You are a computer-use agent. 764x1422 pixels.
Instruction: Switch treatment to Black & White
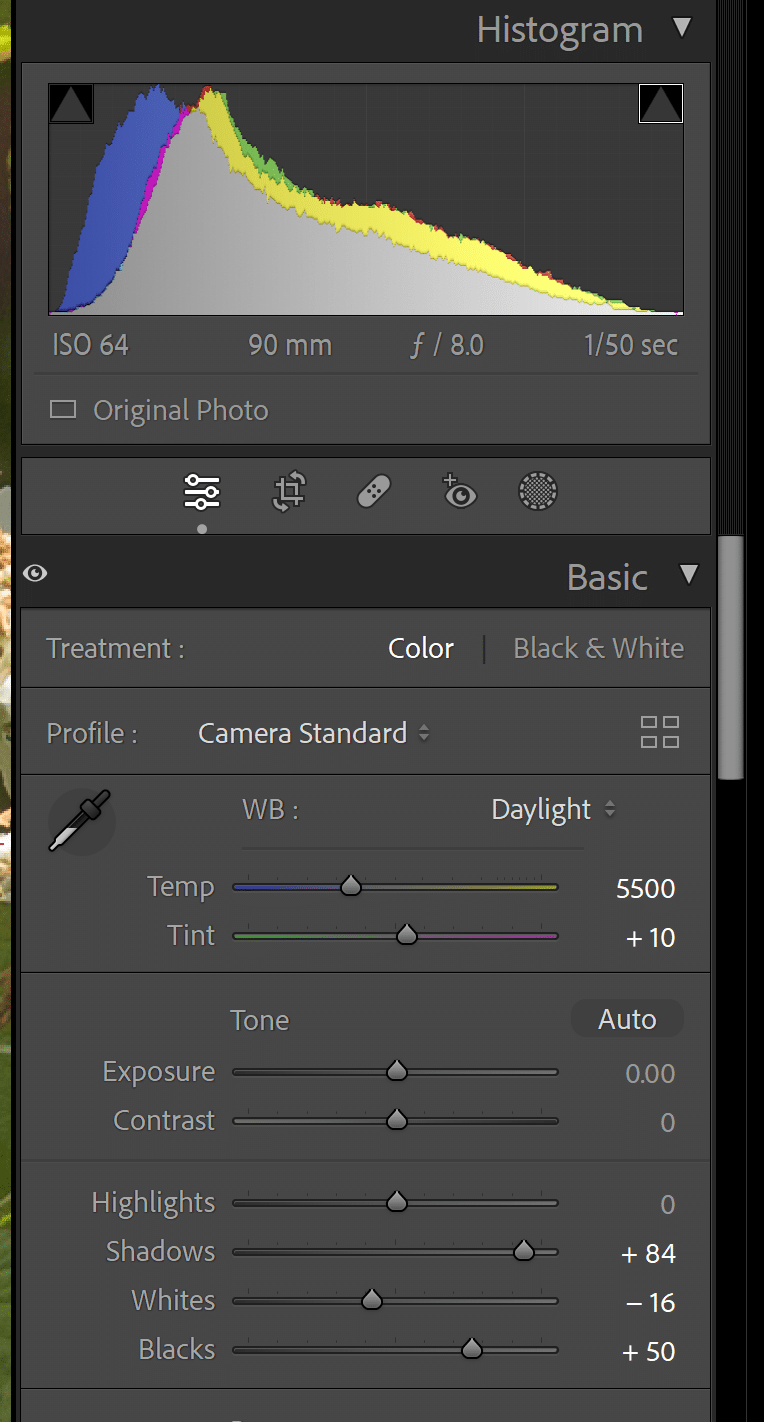599,648
